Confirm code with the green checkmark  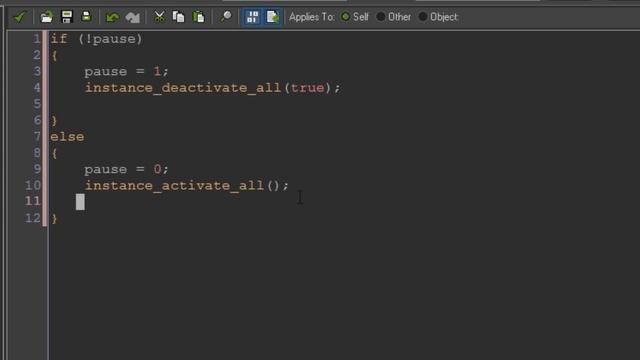(x=20, y=17)
